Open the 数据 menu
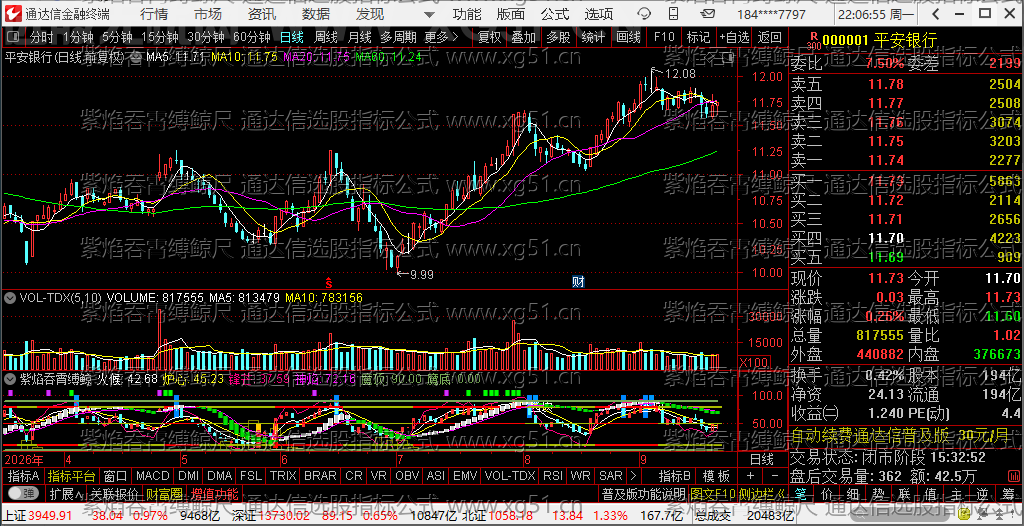Screen dimensions: 1024x526 click(x=316, y=14)
